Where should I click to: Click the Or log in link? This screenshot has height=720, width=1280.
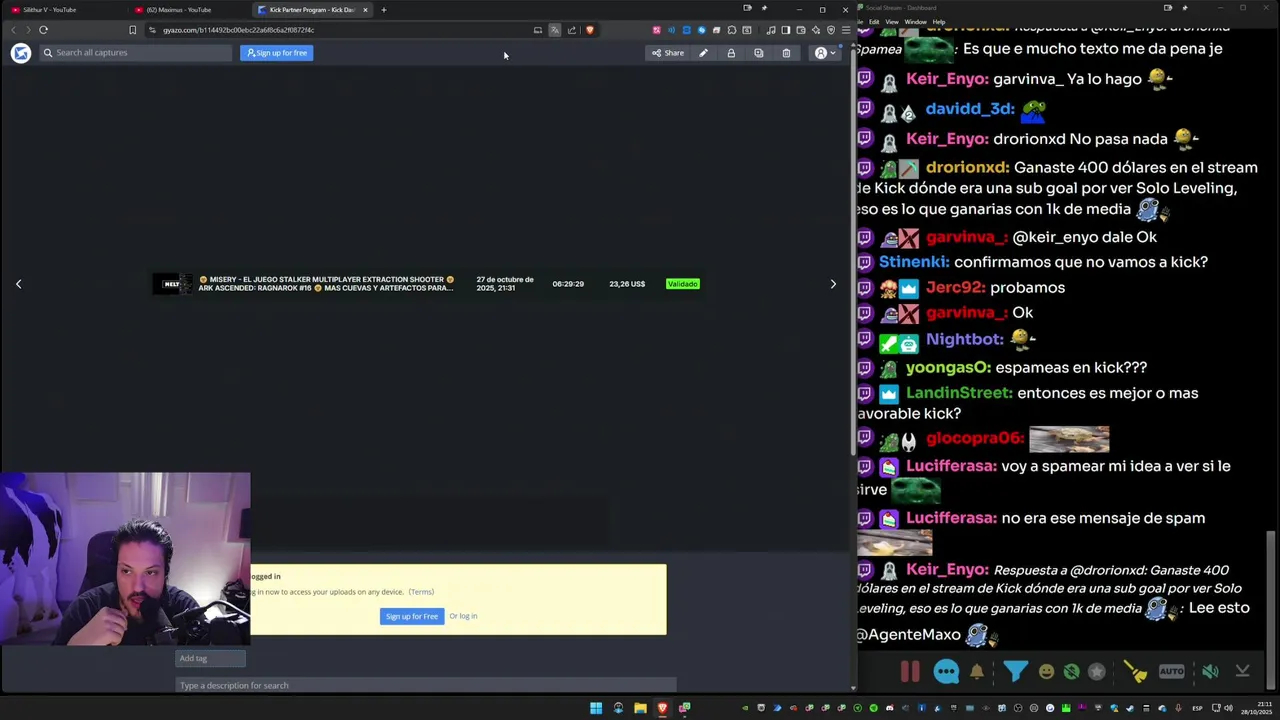tap(463, 616)
